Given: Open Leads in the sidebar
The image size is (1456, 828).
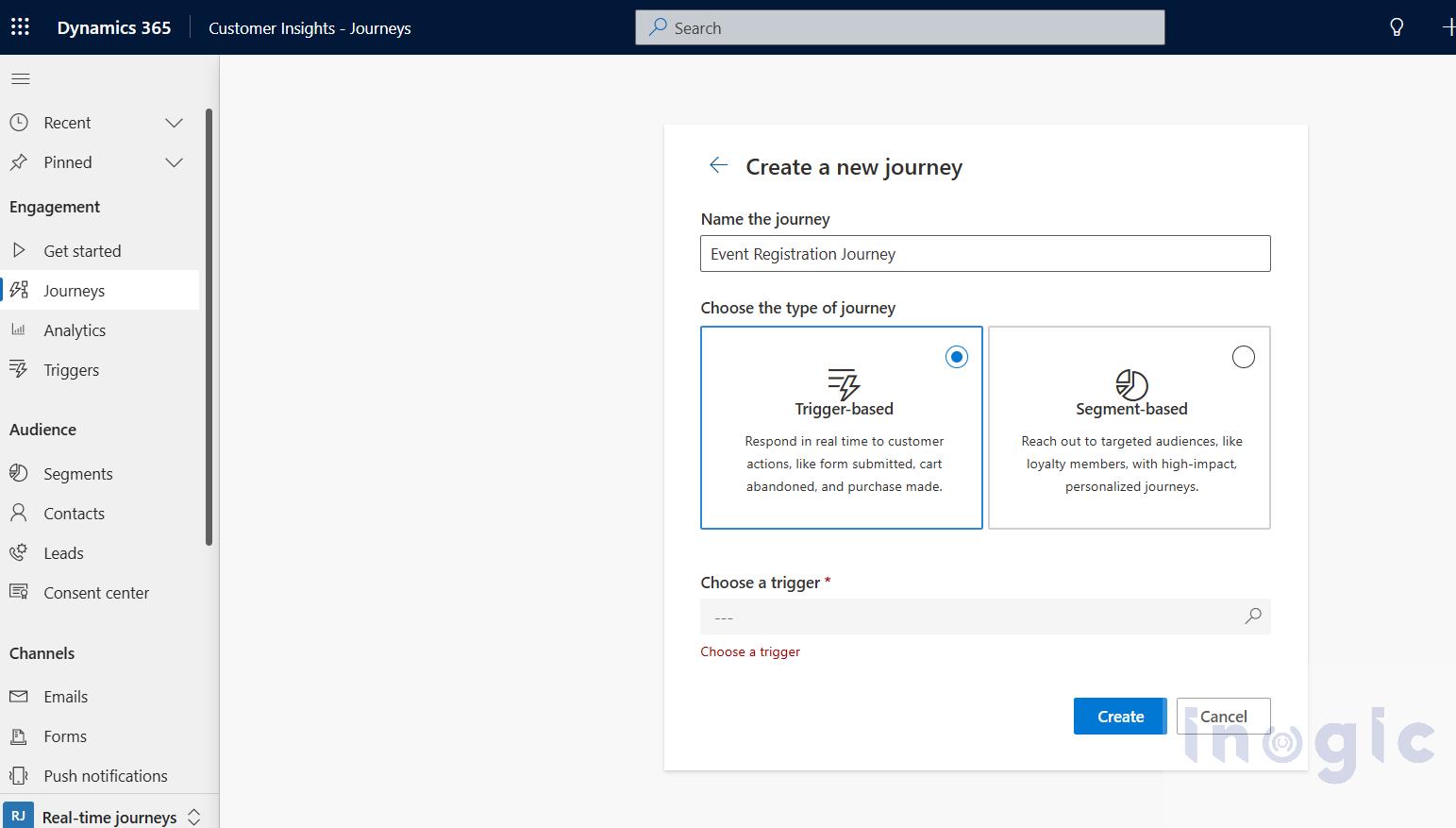Looking at the screenshot, I should (100, 552).
